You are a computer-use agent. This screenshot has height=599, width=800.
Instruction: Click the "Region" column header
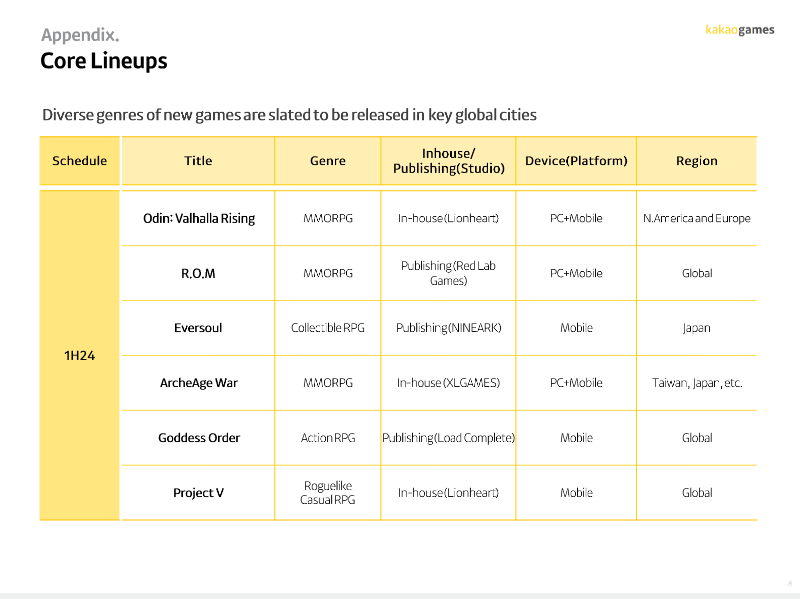coord(697,161)
